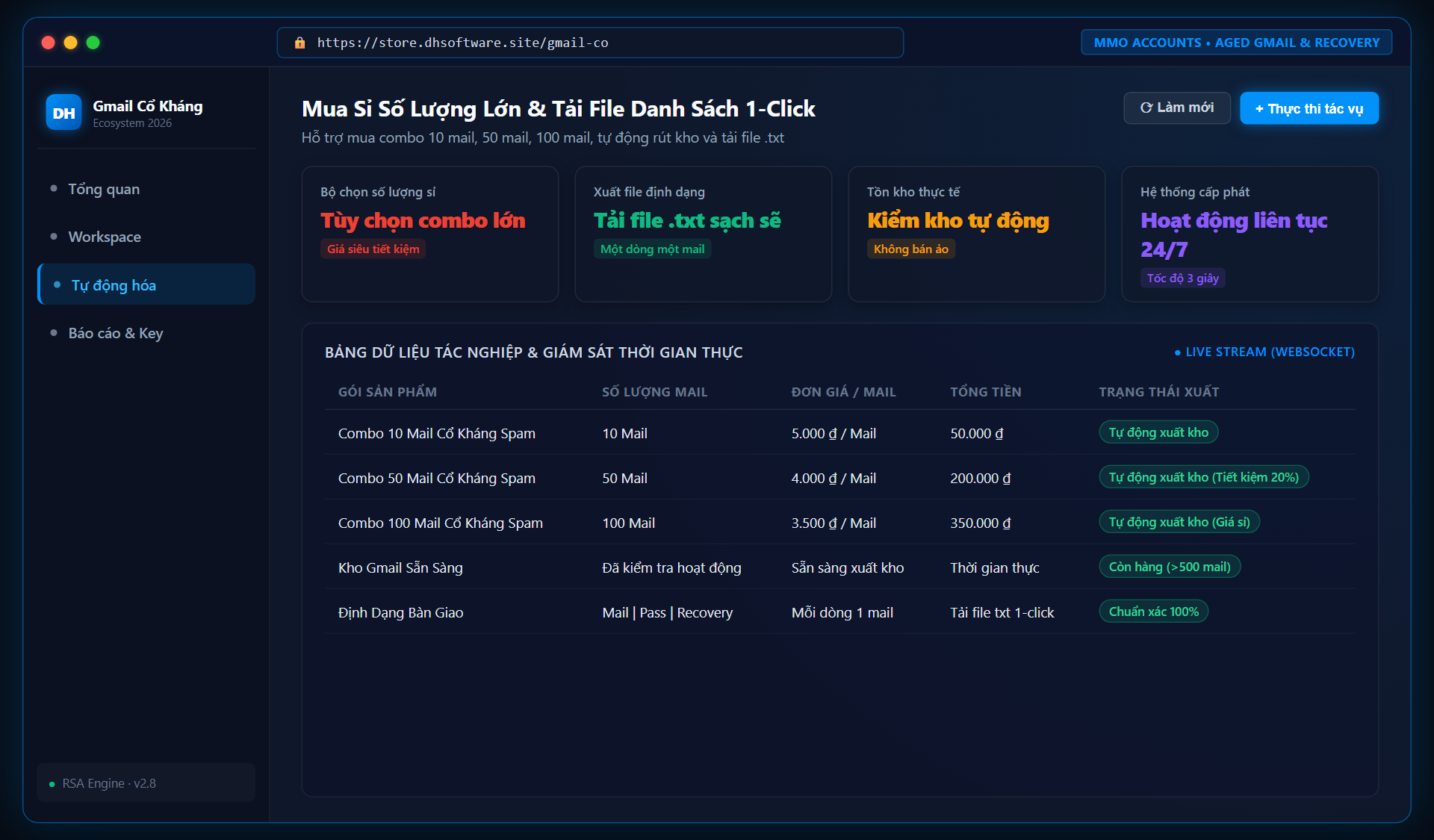Click the Tải file txt 1-click cell

tap(1002, 612)
